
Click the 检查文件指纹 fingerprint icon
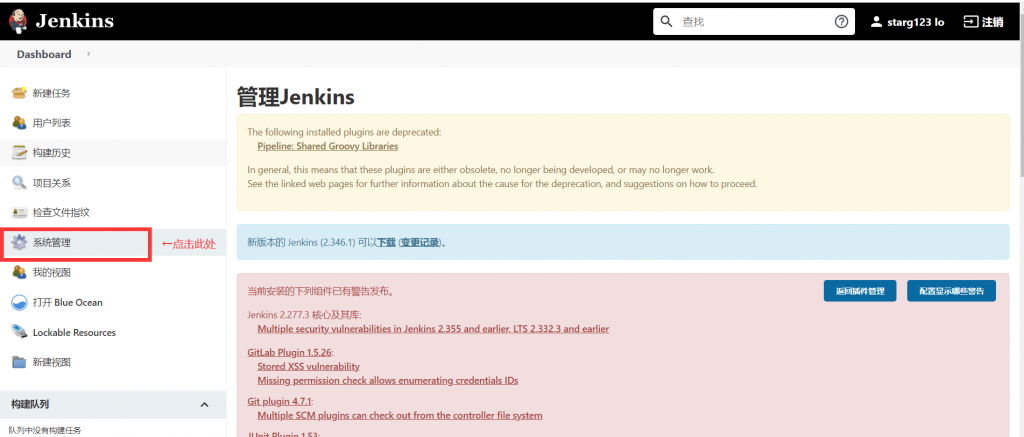[x=20, y=212]
